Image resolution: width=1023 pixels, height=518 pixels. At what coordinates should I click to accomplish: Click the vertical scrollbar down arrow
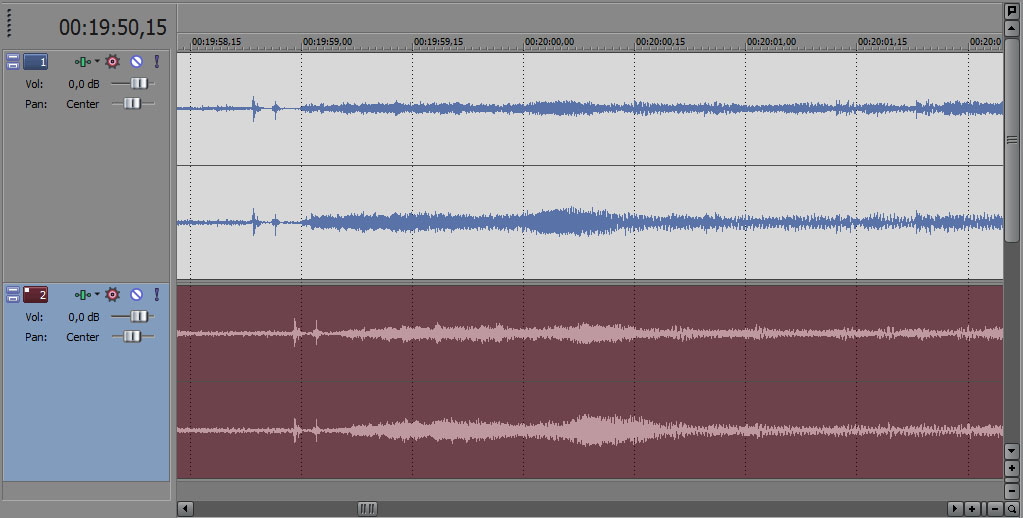1012,451
